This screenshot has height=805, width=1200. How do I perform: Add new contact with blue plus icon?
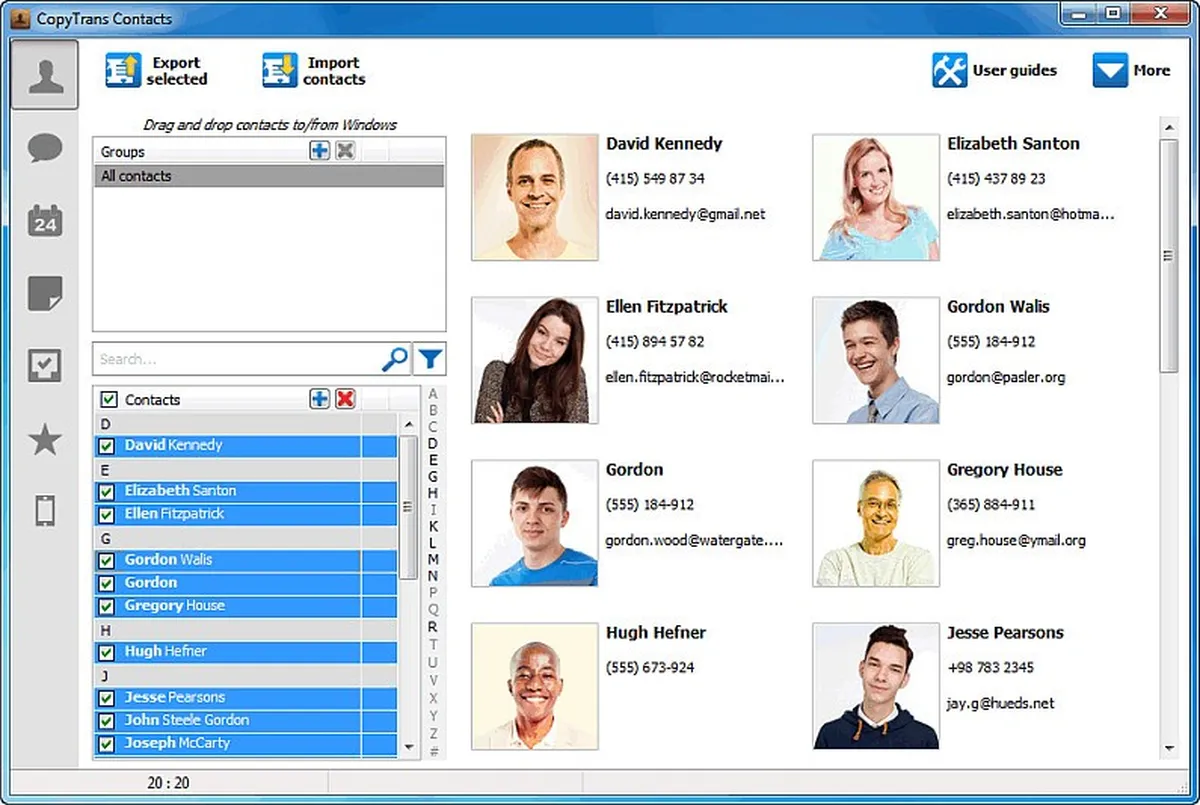pyautogui.click(x=320, y=399)
